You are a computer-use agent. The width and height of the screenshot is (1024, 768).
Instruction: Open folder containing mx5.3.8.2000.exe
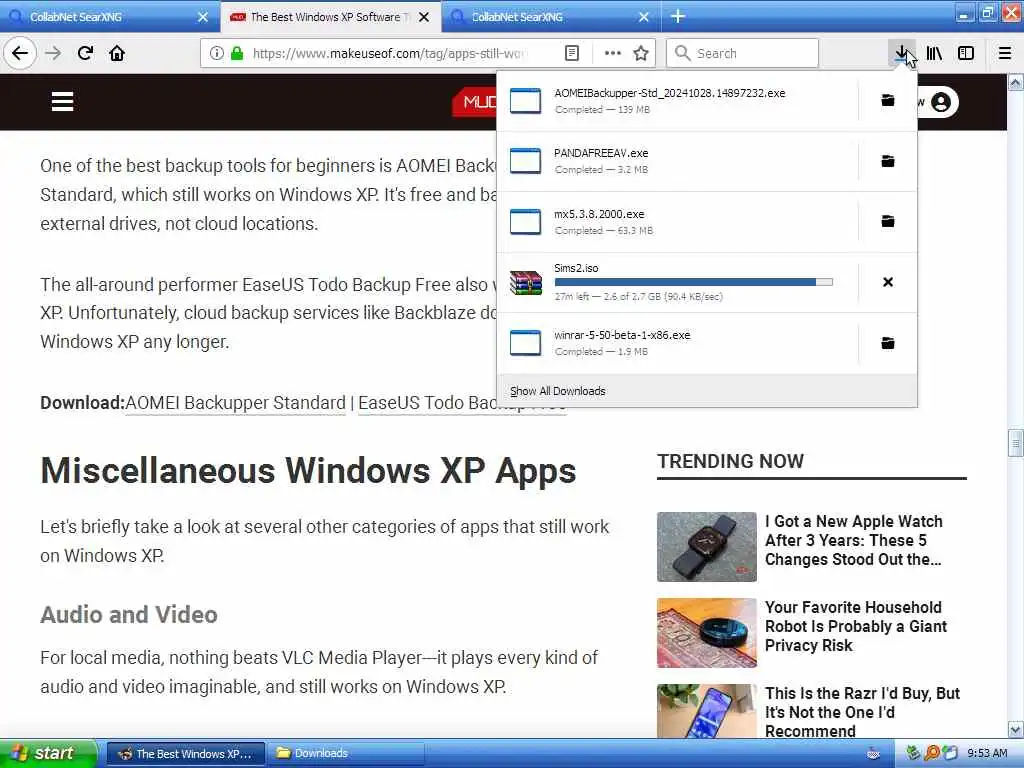coord(888,221)
